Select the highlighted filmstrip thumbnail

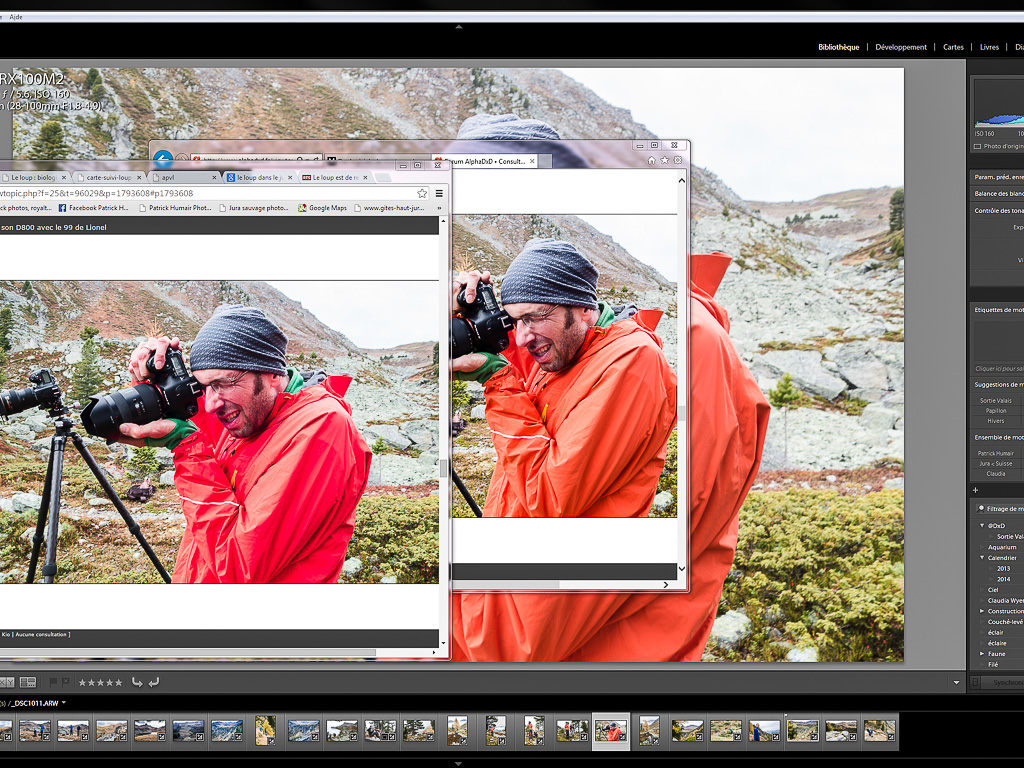[611, 731]
